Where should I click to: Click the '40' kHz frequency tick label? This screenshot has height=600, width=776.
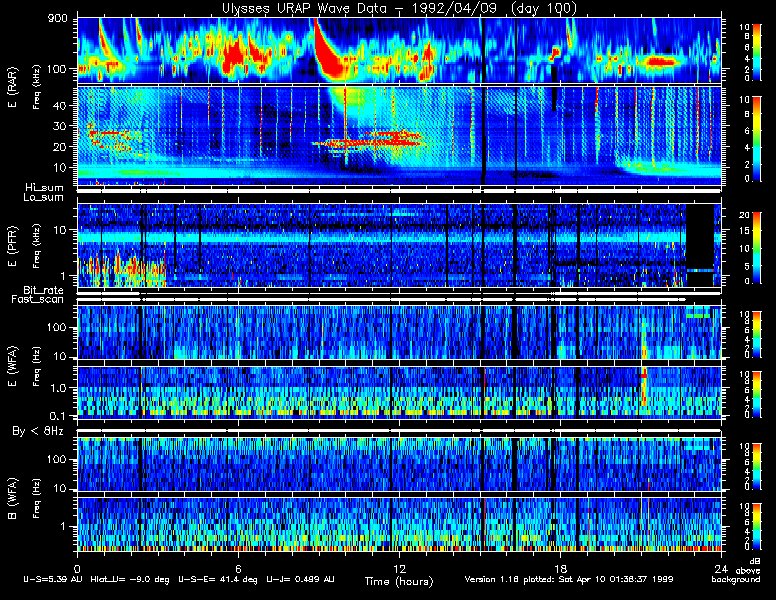pyautogui.click(x=59, y=105)
